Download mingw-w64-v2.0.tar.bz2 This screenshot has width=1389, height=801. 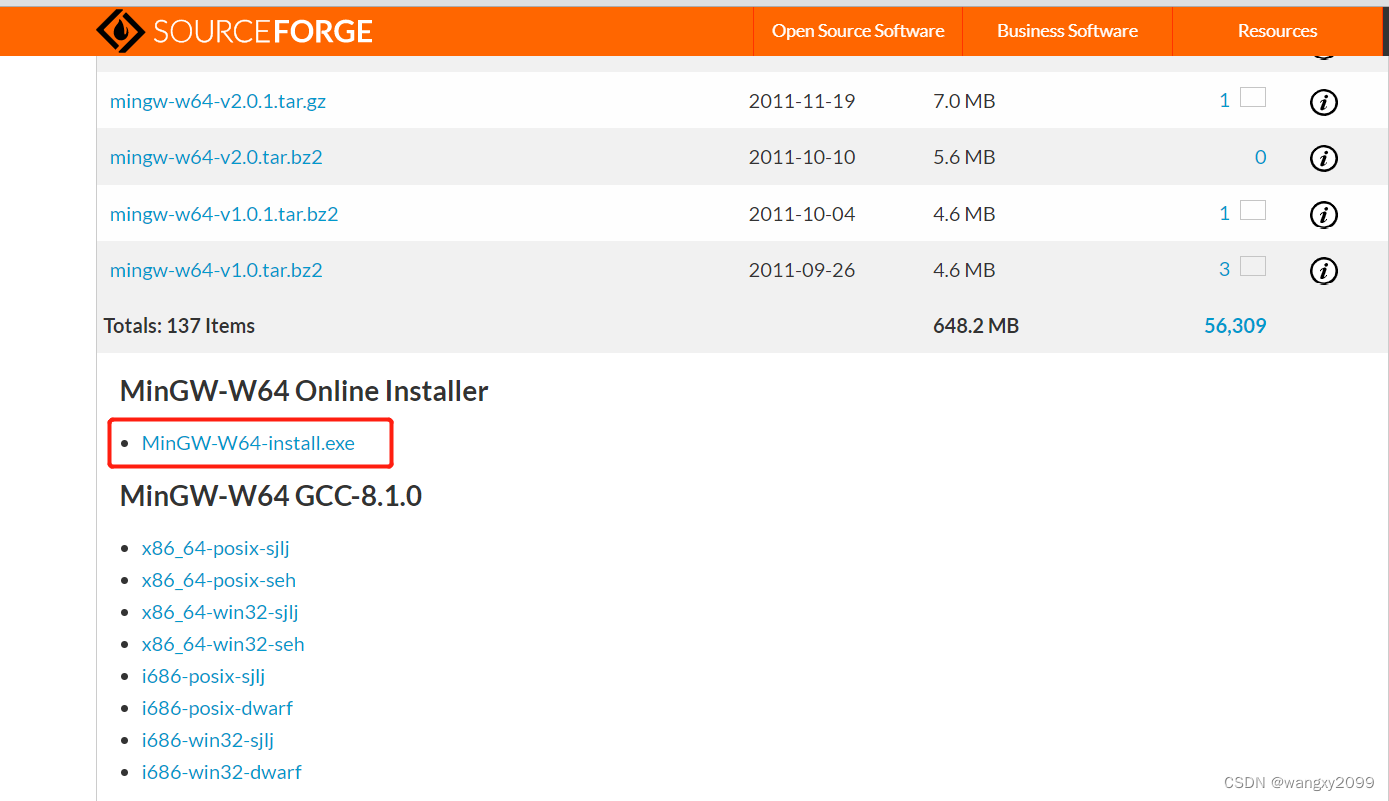pyautogui.click(x=216, y=157)
